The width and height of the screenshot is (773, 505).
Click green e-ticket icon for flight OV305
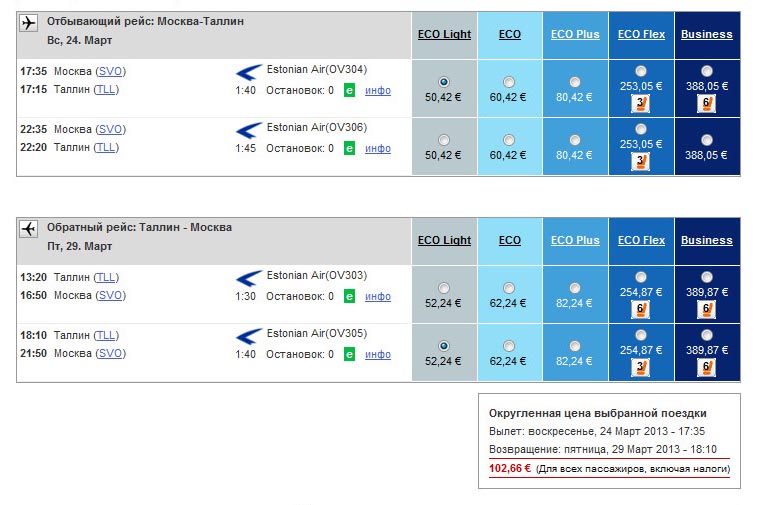pyautogui.click(x=349, y=354)
